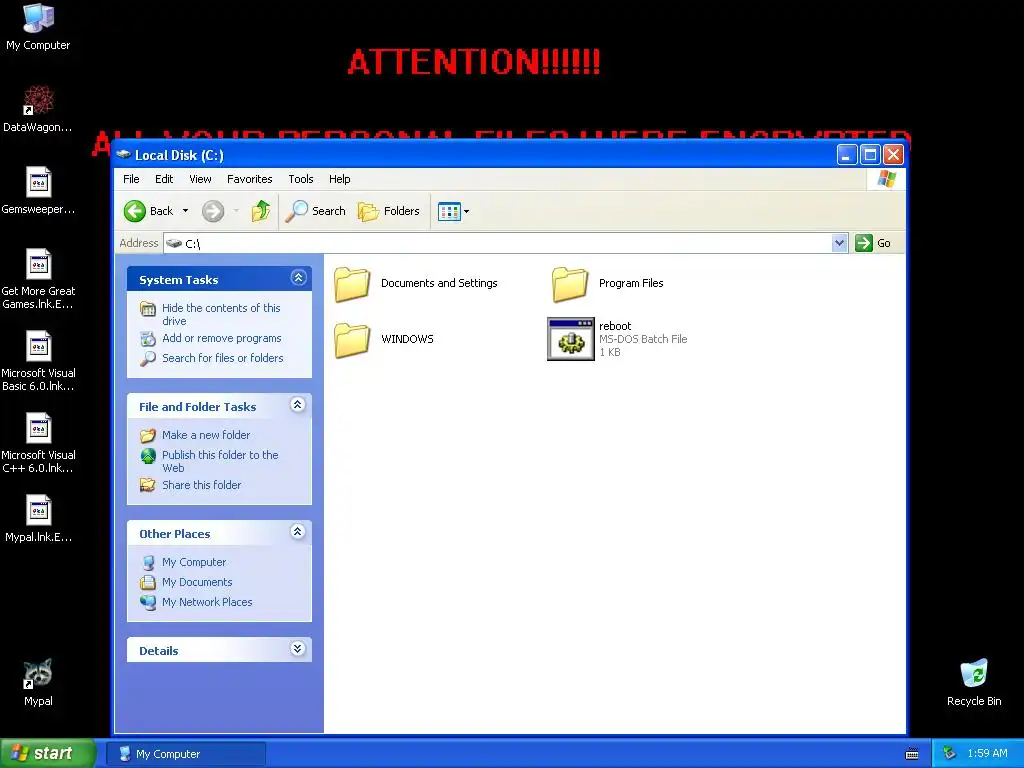Open the Favorites menu
The width and height of the screenshot is (1024, 768).
249,179
